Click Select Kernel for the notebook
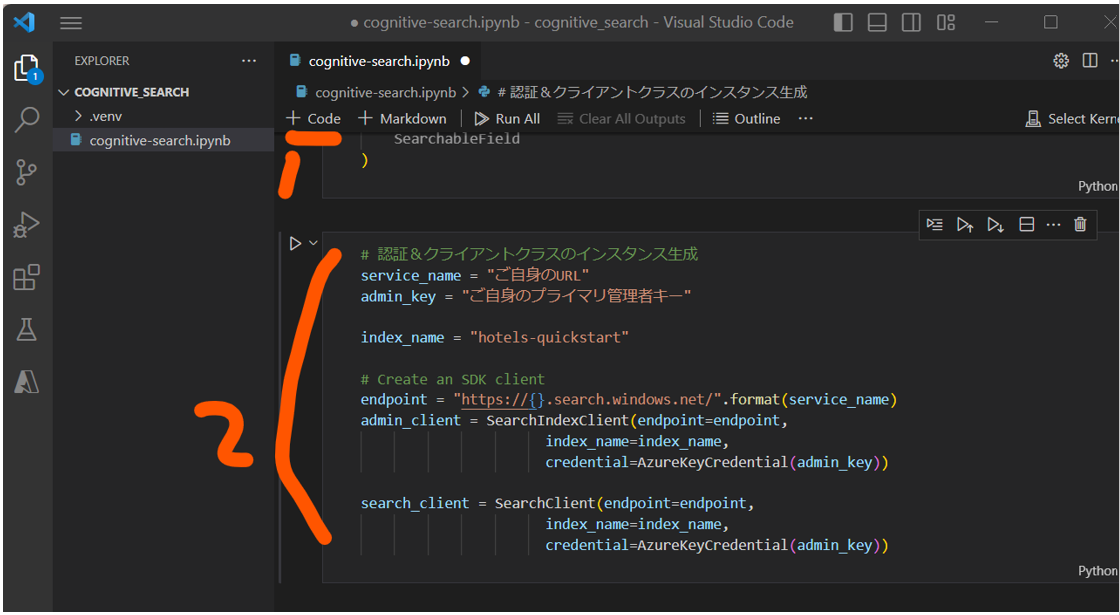The image size is (1120, 615). coord(1072,119)
